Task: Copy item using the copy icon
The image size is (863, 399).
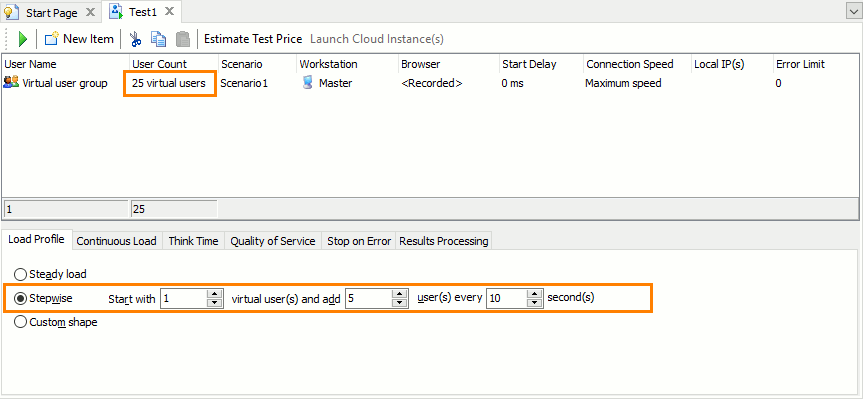Action: pos(159,39)
